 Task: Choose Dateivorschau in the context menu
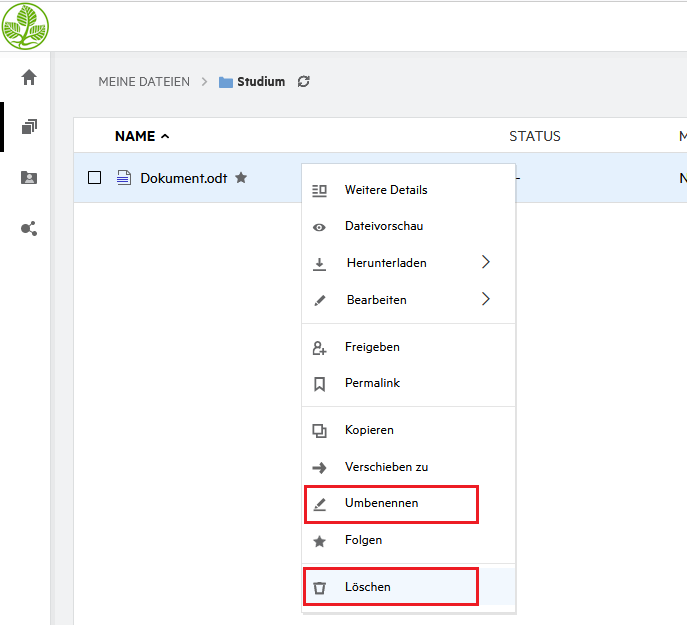point(383,226)
